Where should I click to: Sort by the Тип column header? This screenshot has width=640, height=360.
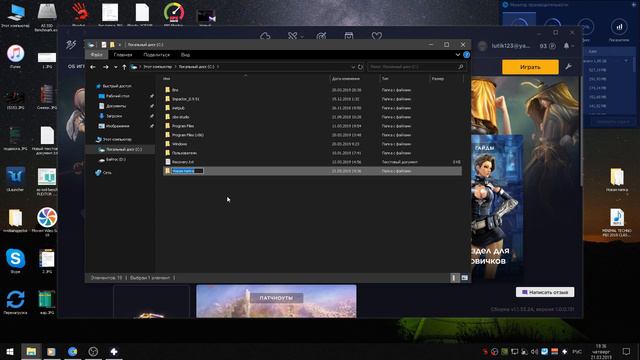(x=385, y=78)
